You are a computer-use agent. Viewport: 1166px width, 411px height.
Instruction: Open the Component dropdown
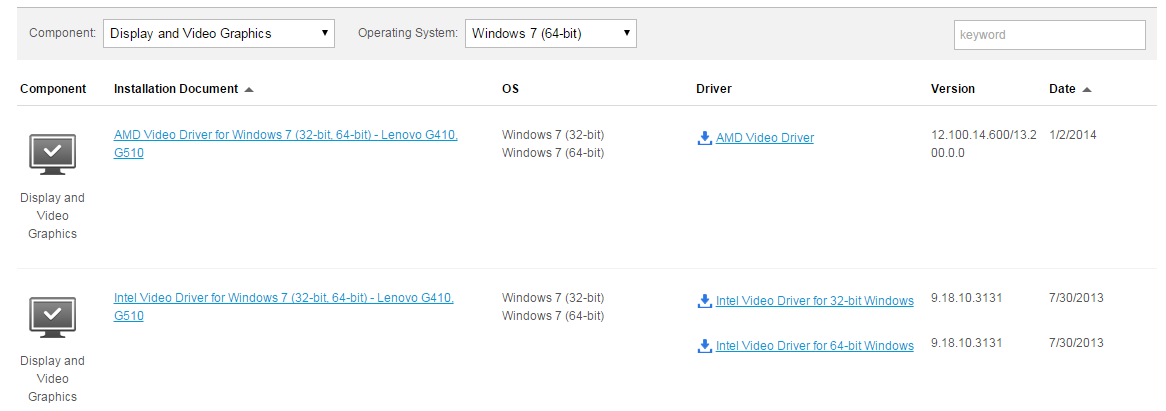pyautogui.click(x=219, y=33)
